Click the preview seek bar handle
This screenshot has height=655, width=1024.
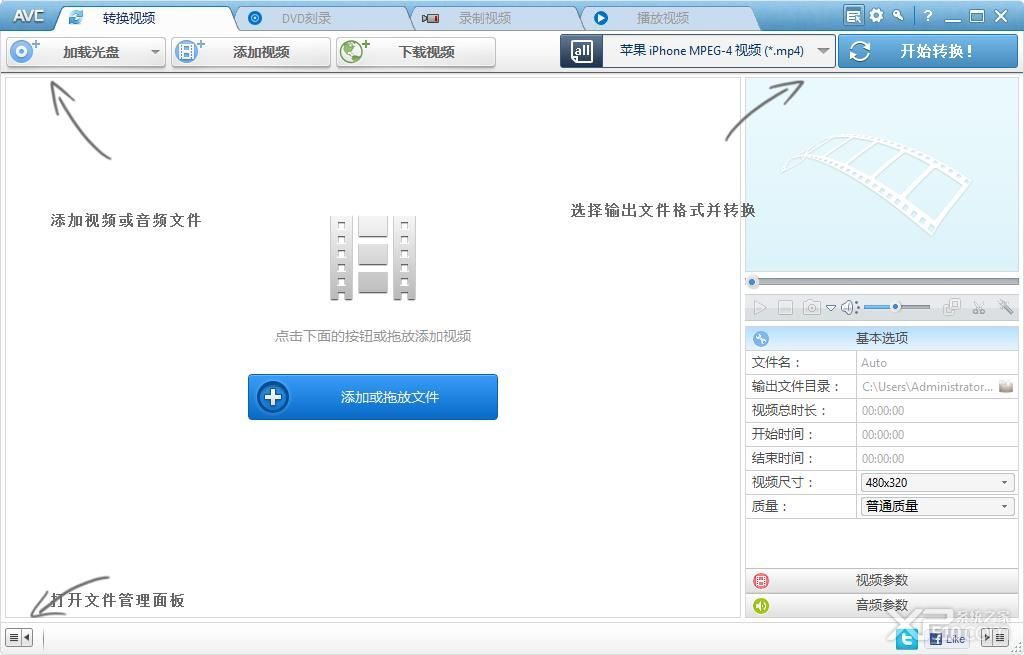coord(752,282)
